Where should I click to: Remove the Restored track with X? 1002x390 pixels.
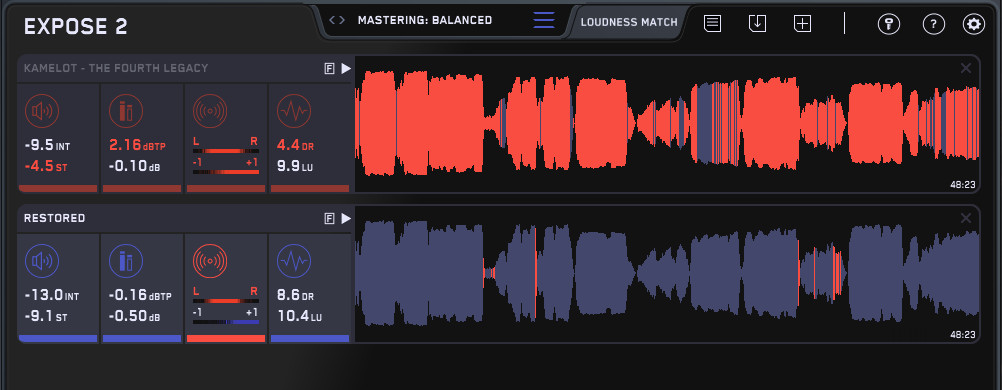966,219
